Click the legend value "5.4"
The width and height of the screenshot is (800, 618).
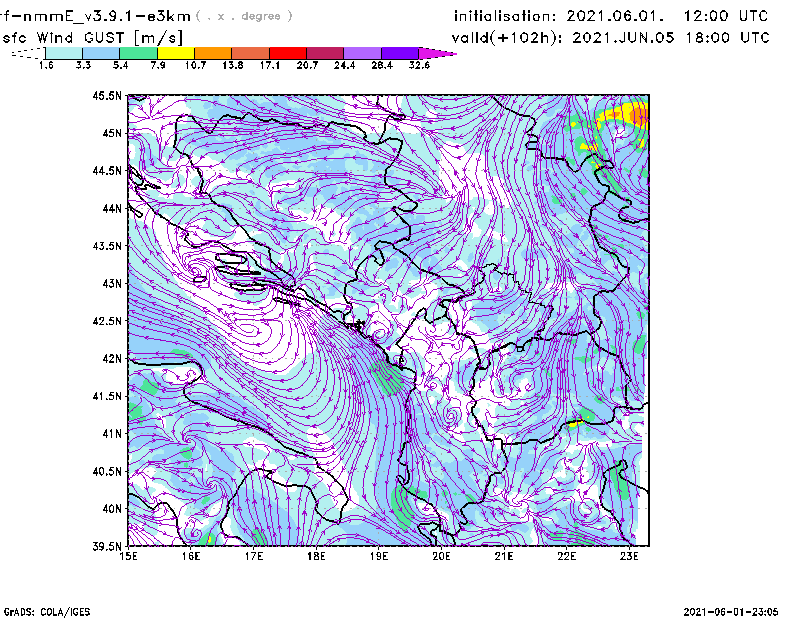[120, 65]
